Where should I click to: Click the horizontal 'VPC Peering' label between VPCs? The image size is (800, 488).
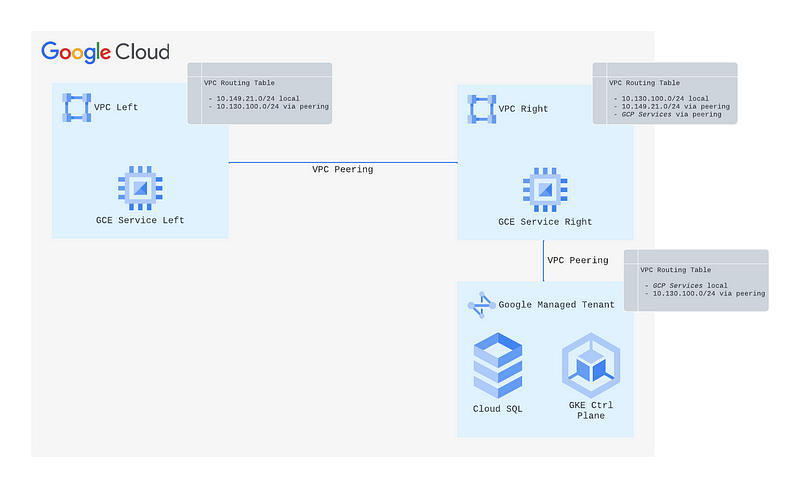(343, 169)
